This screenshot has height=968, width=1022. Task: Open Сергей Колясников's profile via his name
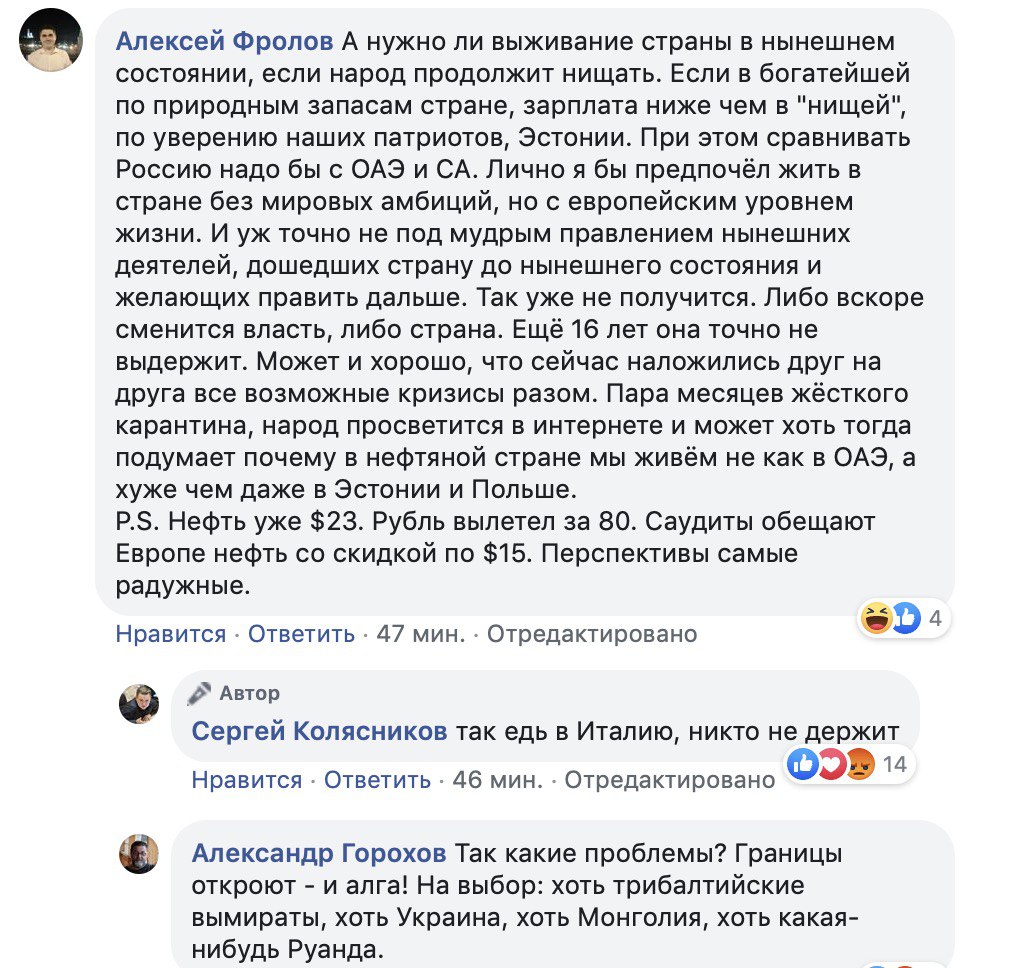(x=319, y=732)
